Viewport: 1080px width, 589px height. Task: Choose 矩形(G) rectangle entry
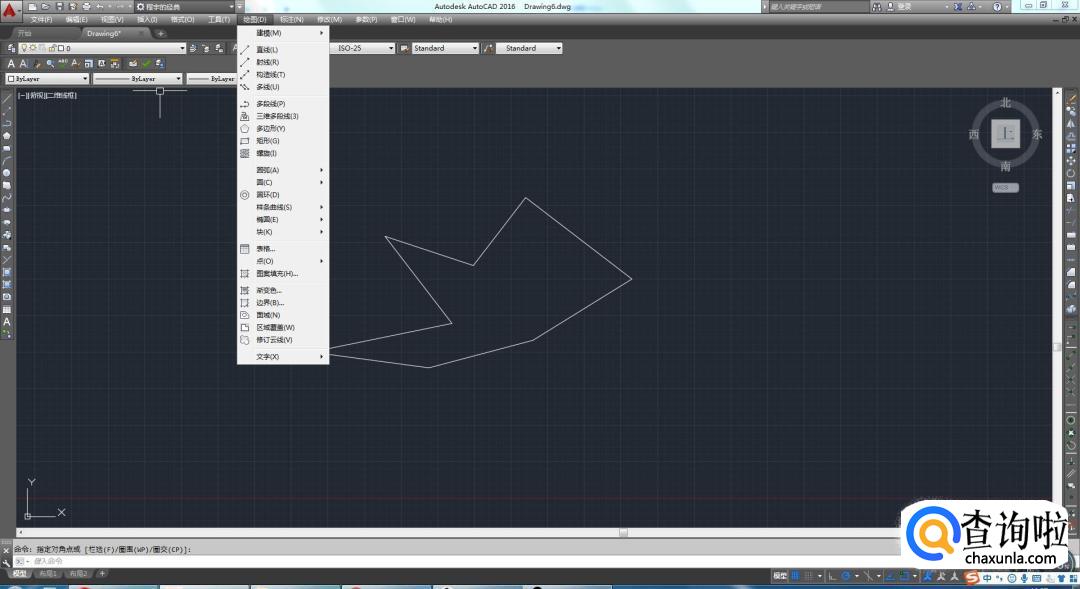coord(282,141)
